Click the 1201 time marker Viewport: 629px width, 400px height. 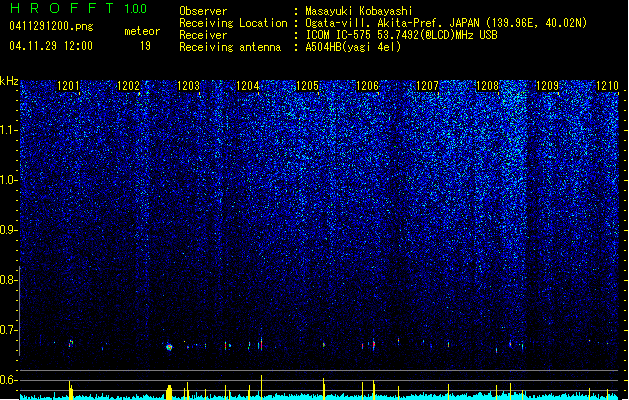click(69, 86)
